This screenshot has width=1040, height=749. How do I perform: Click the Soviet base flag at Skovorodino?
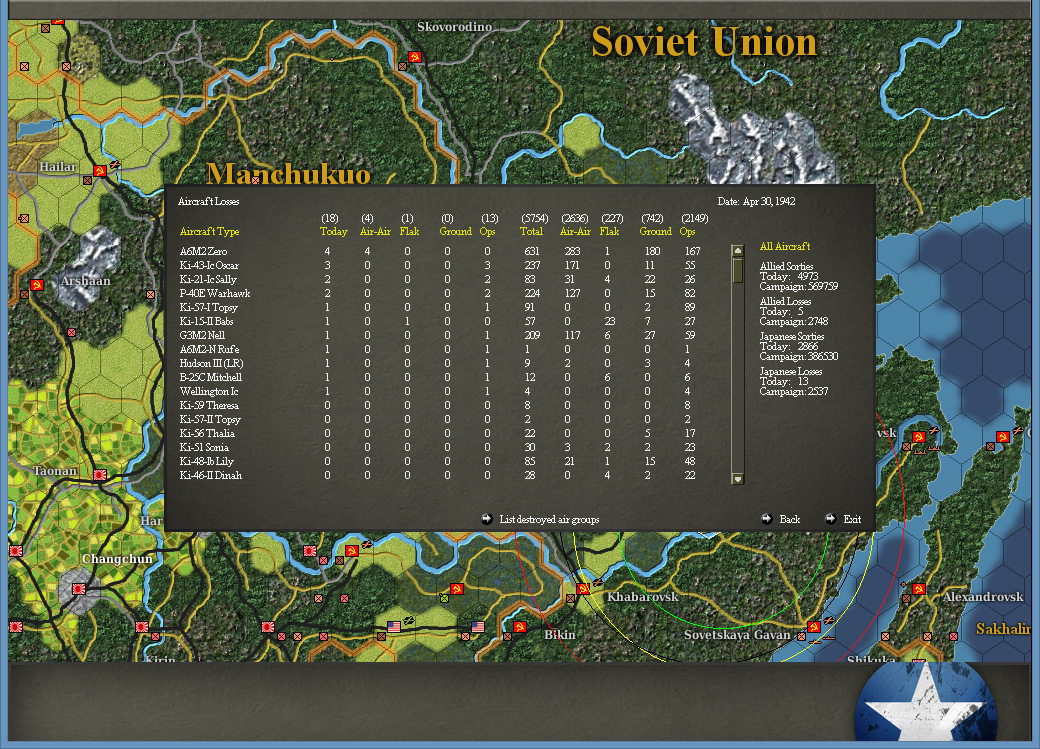(415, 57)
